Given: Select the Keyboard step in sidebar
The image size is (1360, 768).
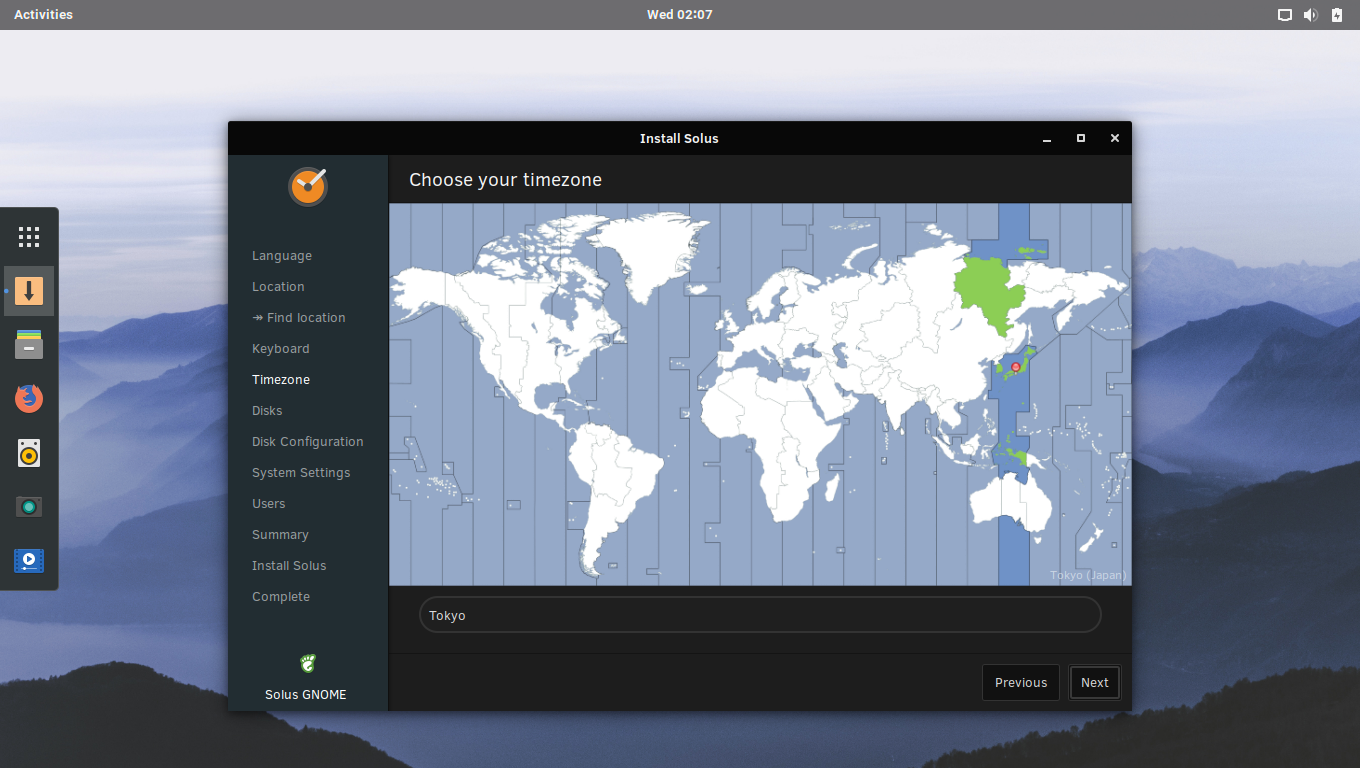Looking at the screenshot, I should pos(281,349).
